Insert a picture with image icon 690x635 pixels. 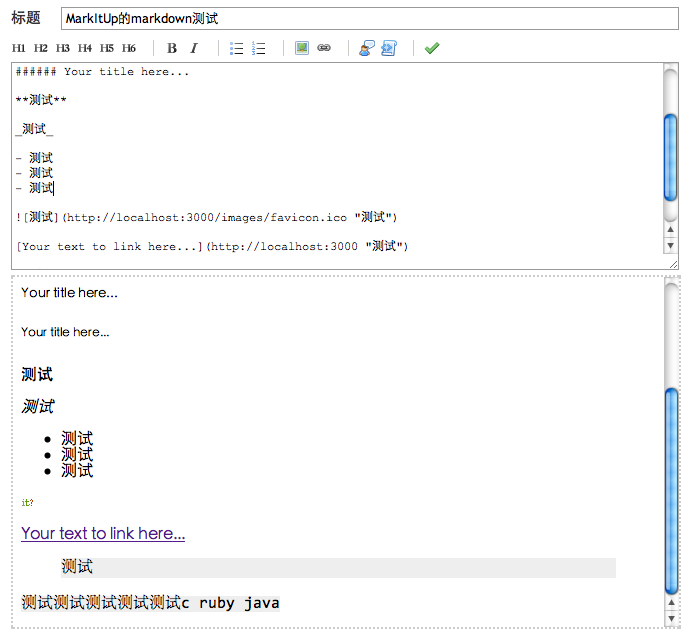302,48
